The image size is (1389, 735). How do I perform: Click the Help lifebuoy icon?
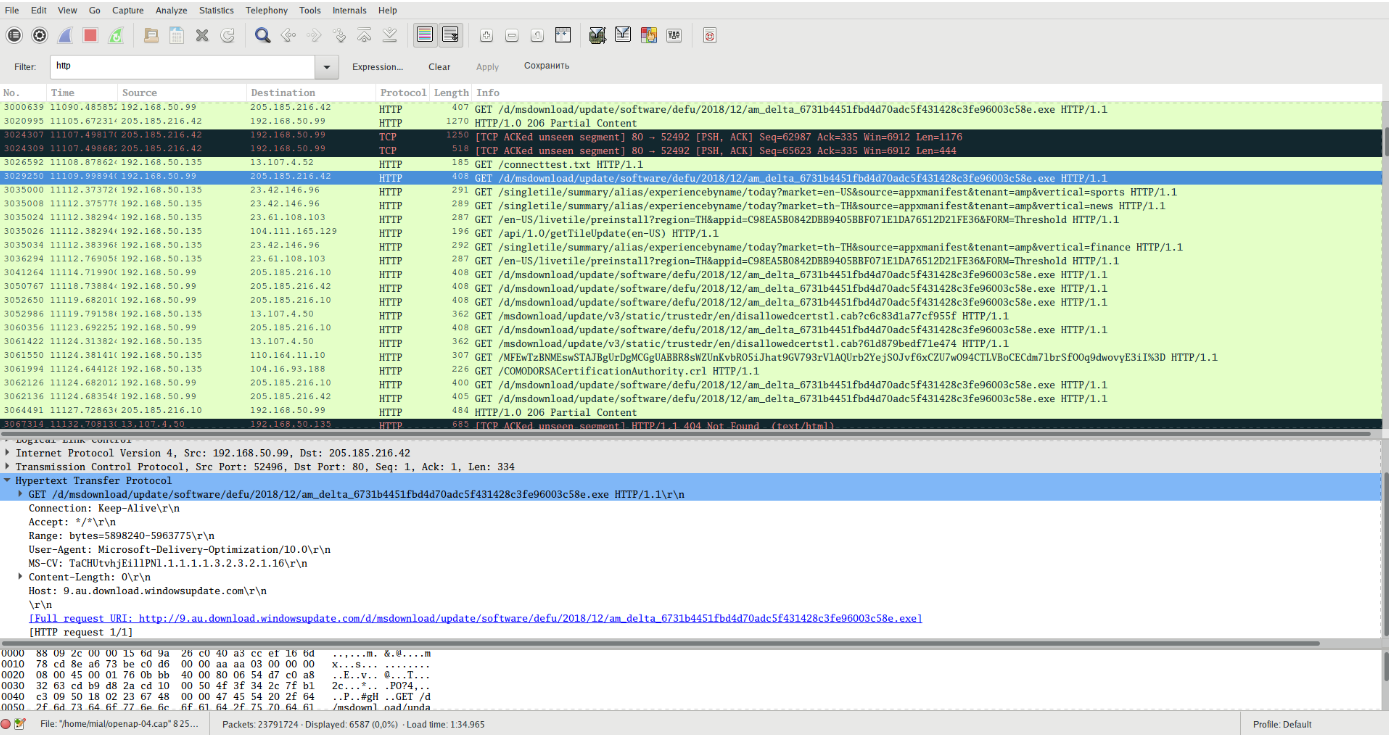(x=709, y=35)
